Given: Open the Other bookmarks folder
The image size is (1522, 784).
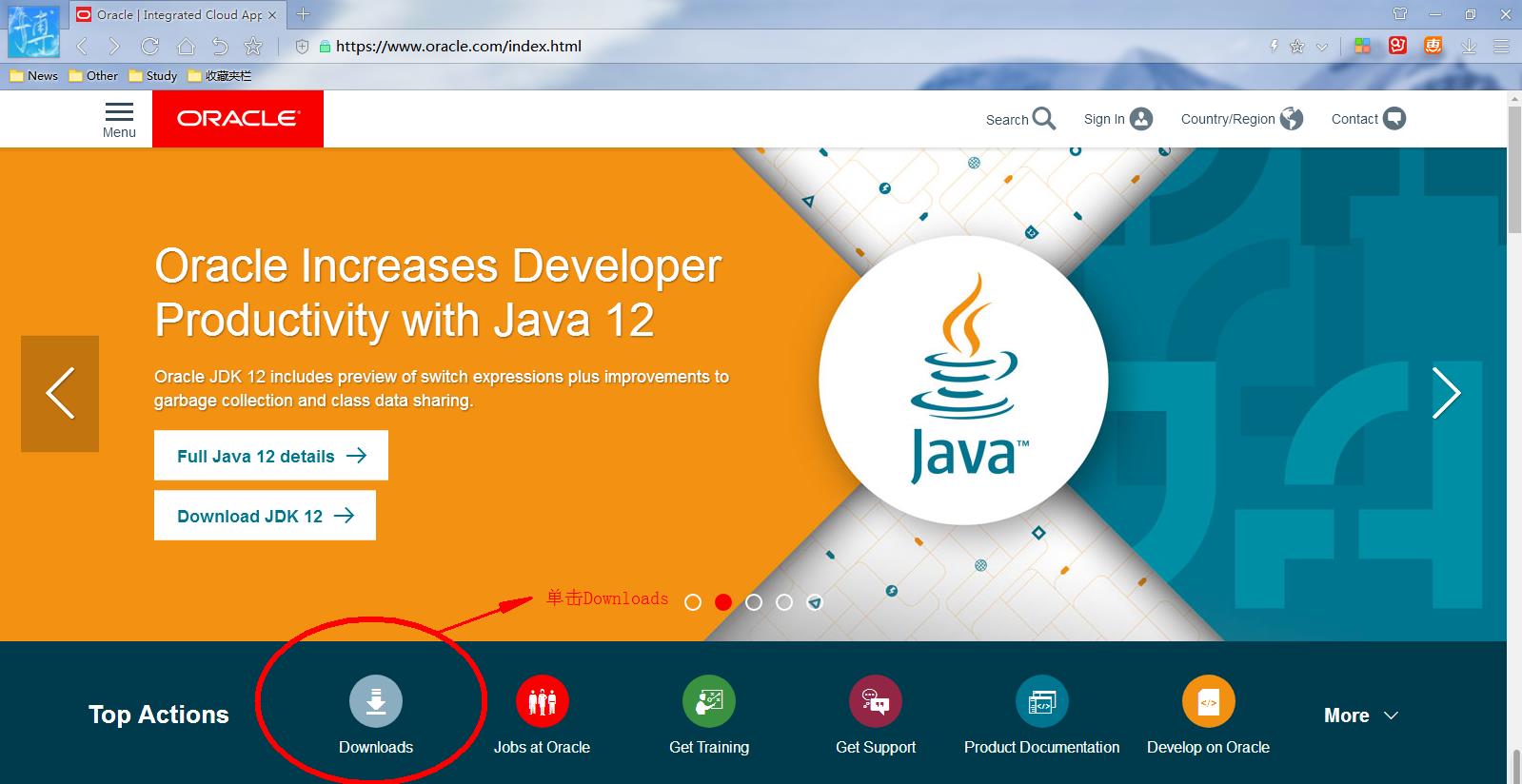Looking at the screenshot, I should [x=93, y=76].
